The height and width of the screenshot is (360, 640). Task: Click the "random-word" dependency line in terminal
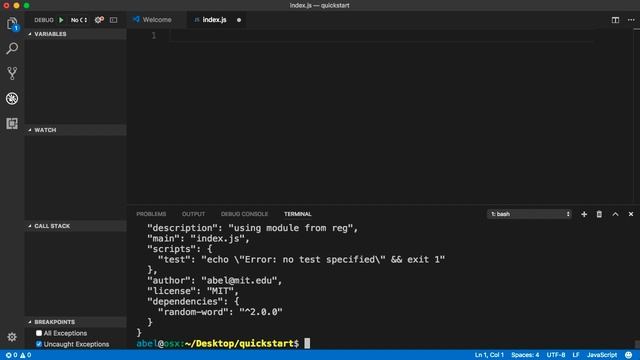pyautogui.click(x=220, y=312)
